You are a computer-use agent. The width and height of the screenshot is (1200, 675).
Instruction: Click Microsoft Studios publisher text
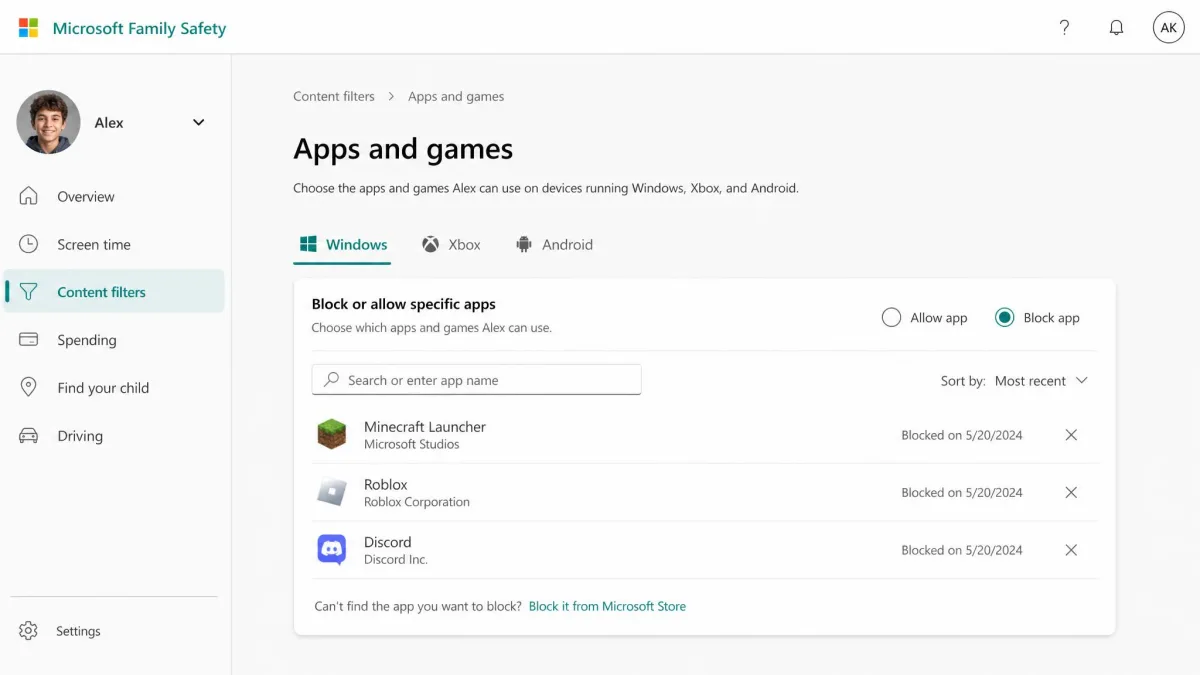(412, 444)
